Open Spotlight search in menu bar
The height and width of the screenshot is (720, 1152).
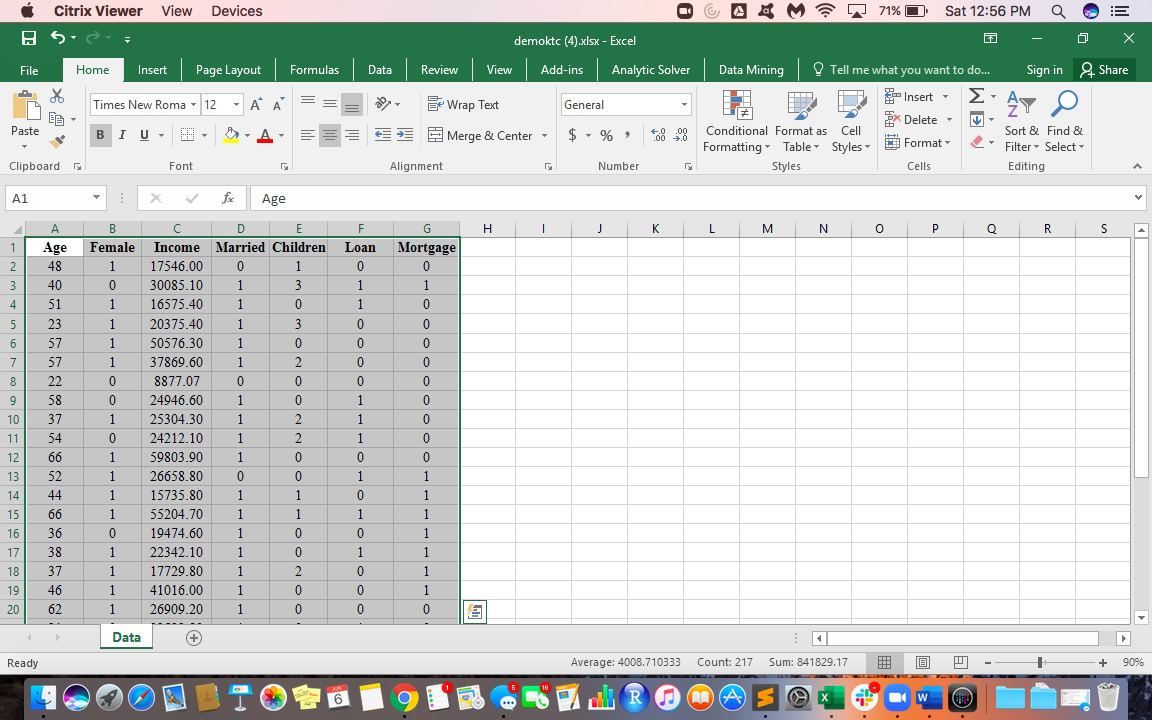pos(1058,11)
